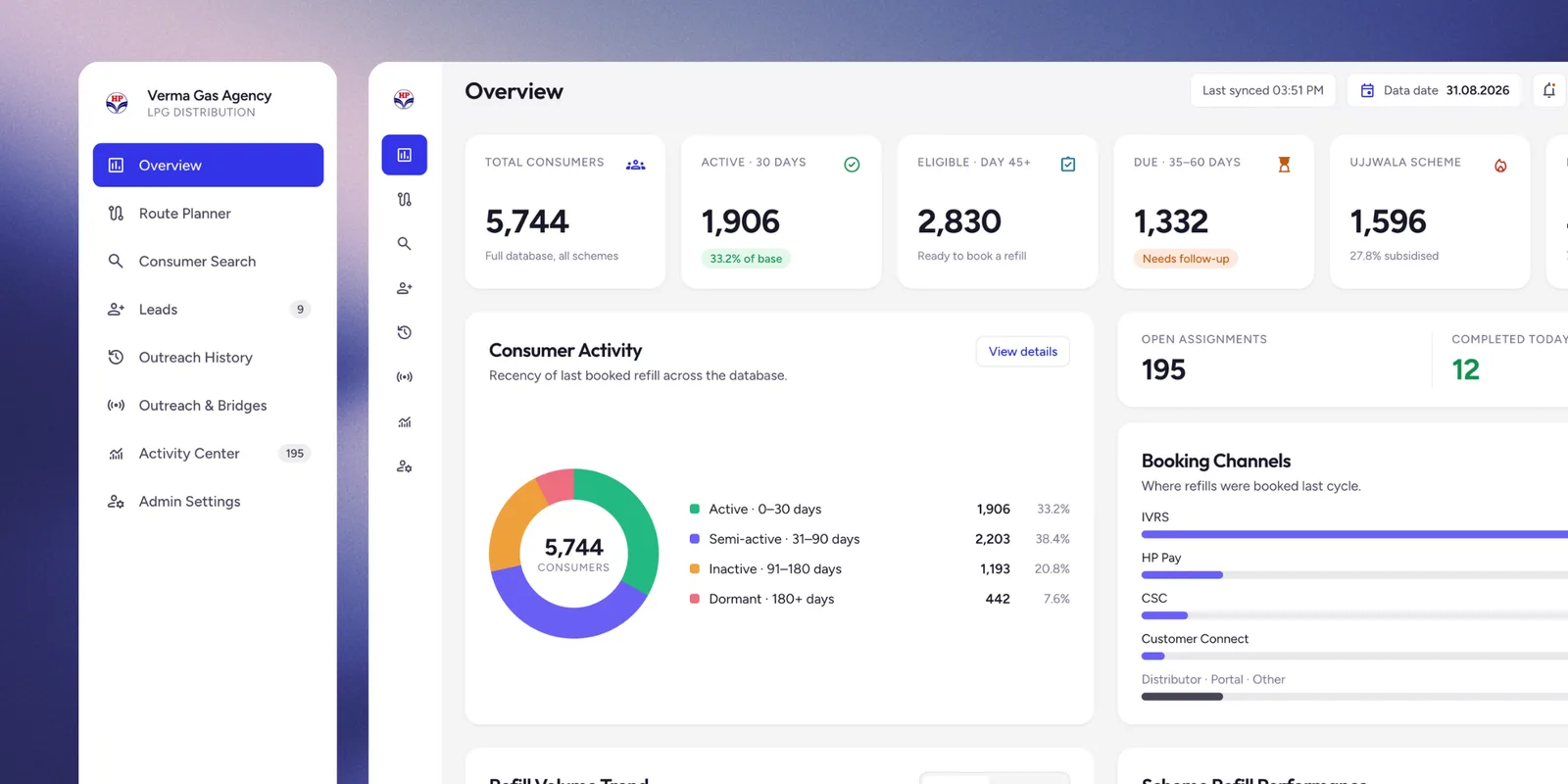This screenshot has height=784, width=1568.
Task: Click the Open Assignments 195 value
Action: 1163,369
